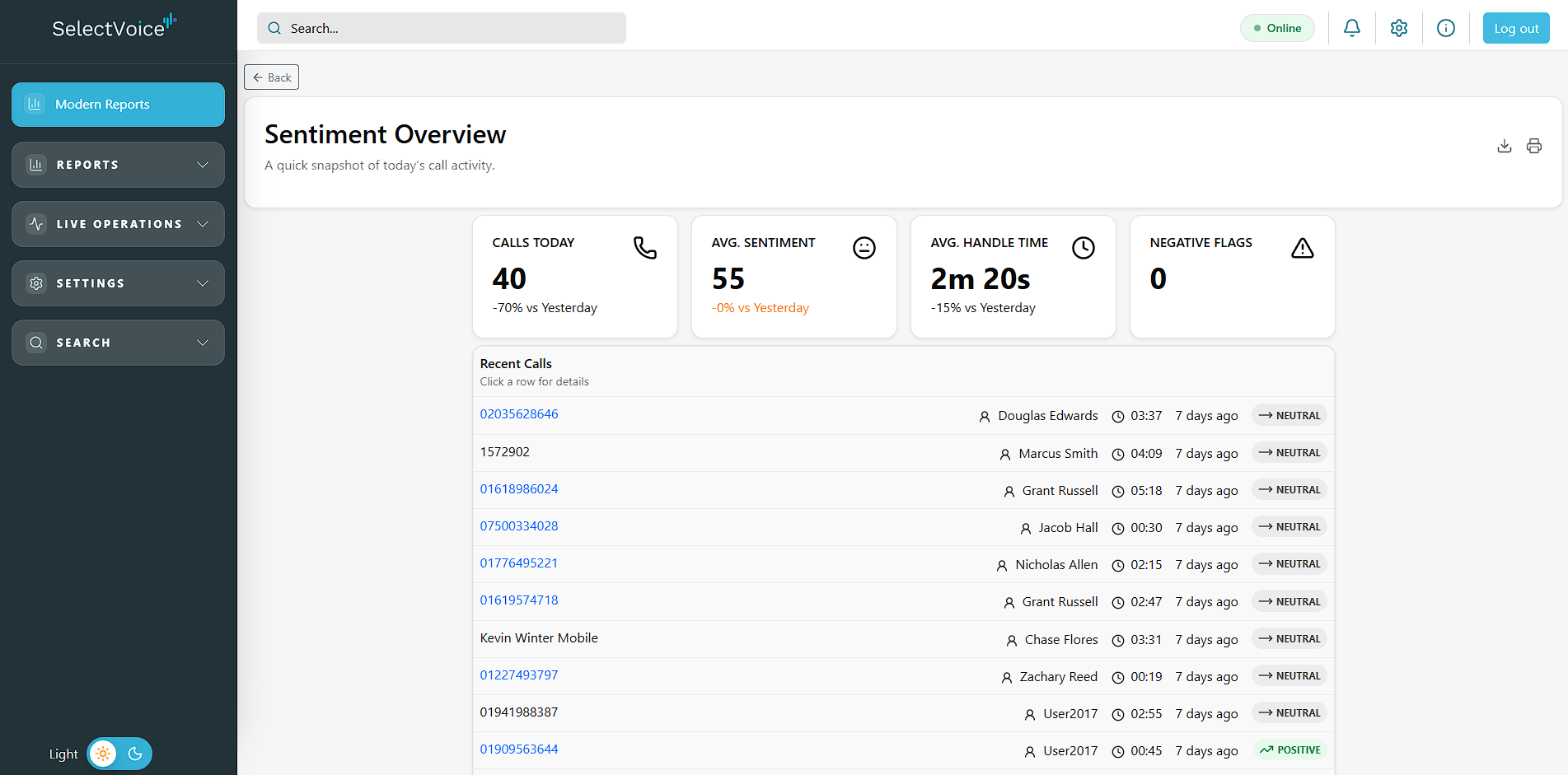Select the REPORTS sidebar label

(x=87, y=165)
